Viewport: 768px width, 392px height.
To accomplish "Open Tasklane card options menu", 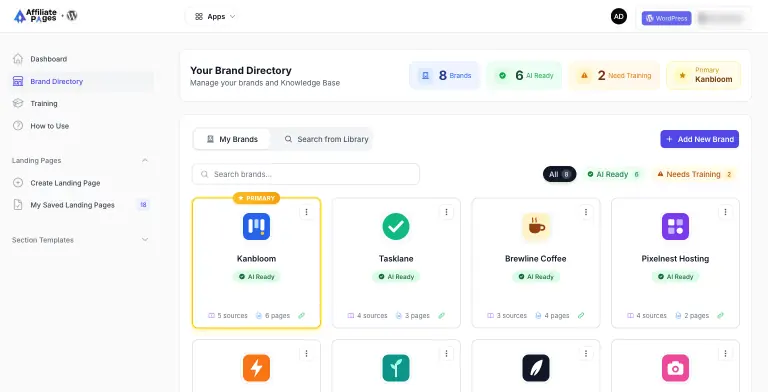I will [446, 212].
